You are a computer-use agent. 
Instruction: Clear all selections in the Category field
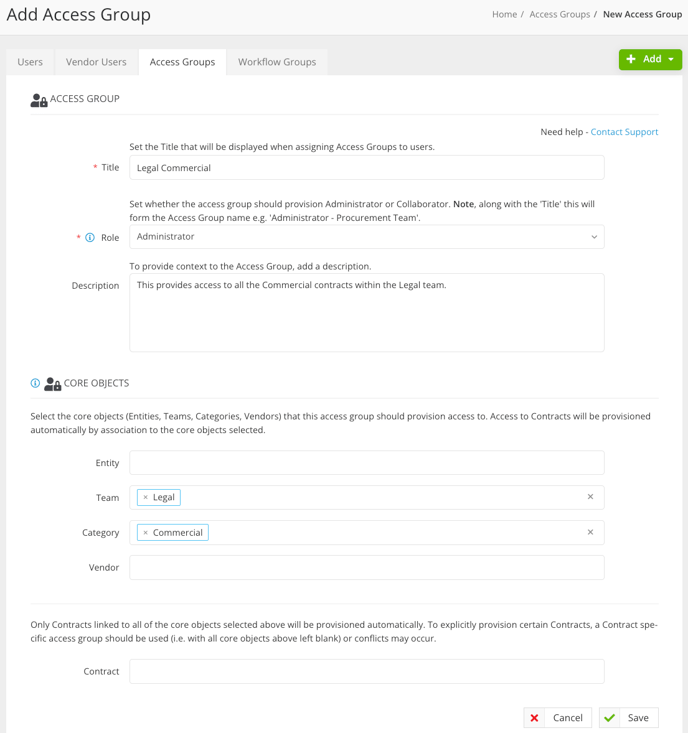[x=590, y=532]
